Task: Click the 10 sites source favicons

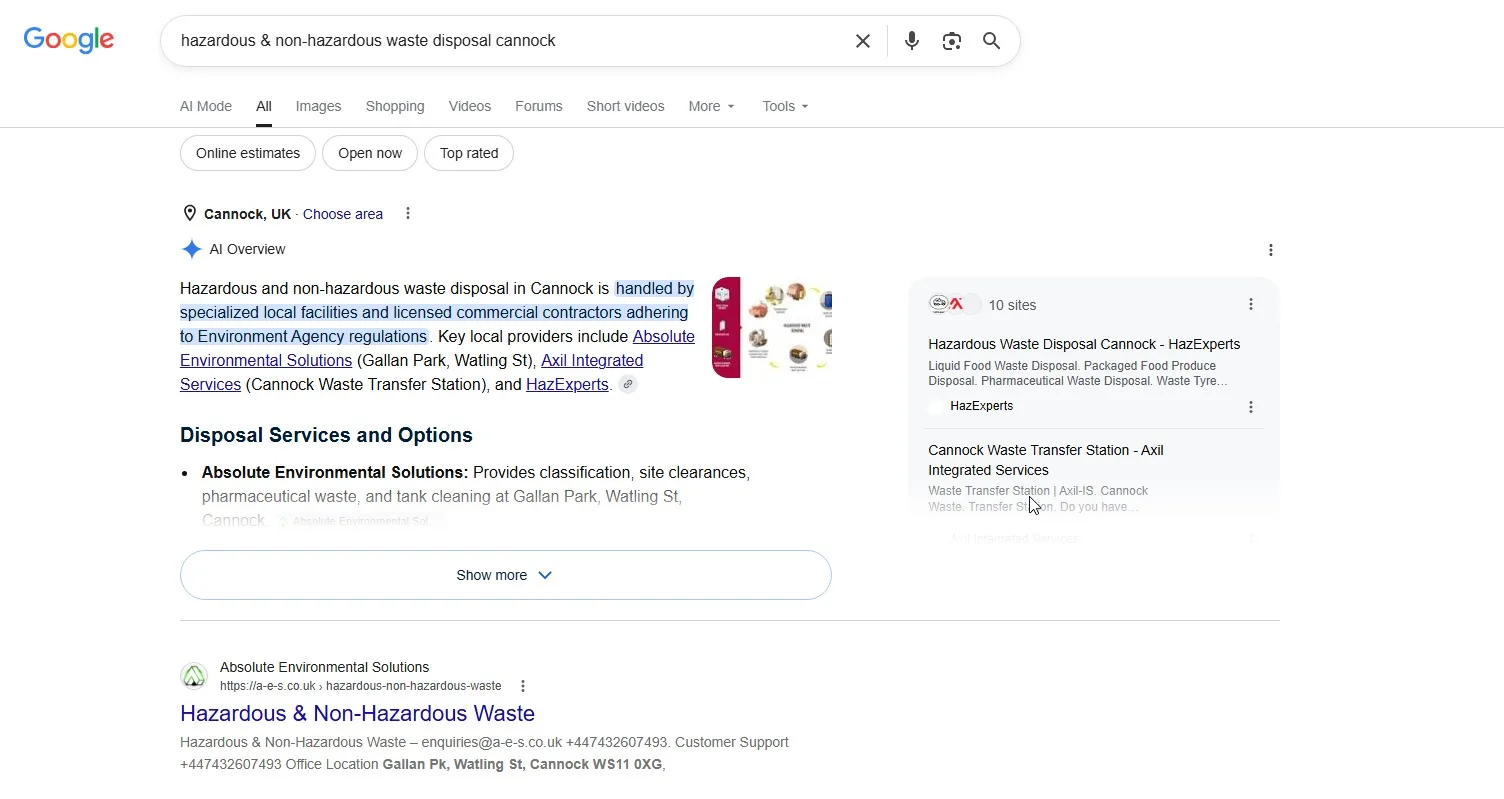Action: pos(954,304)
